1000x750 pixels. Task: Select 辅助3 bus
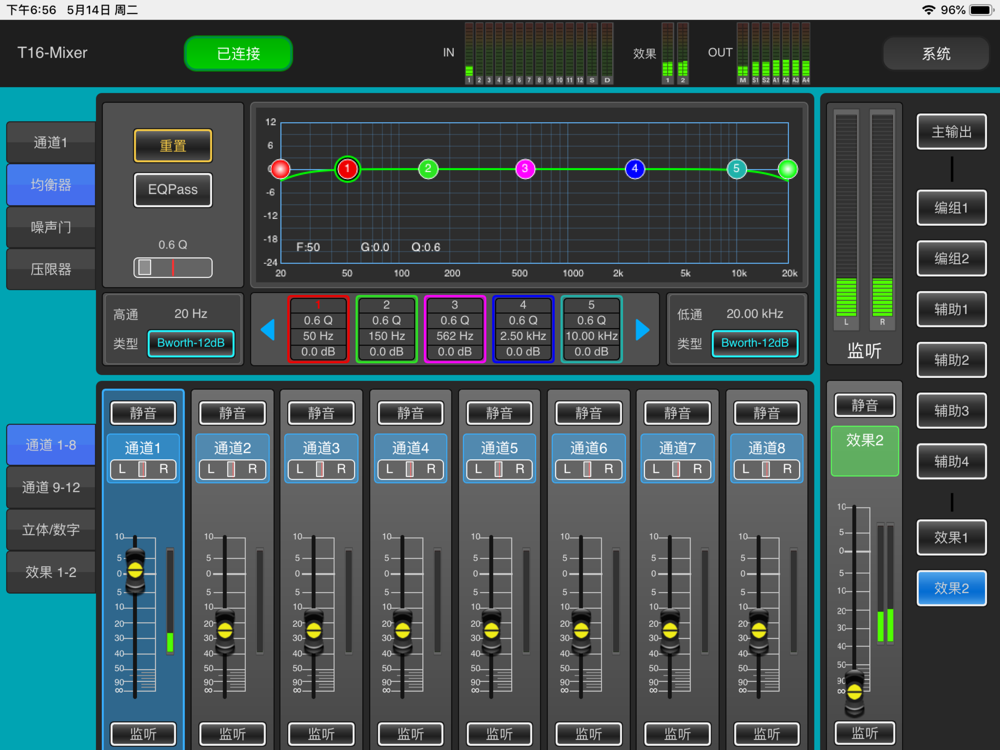(x=952, y=411)
